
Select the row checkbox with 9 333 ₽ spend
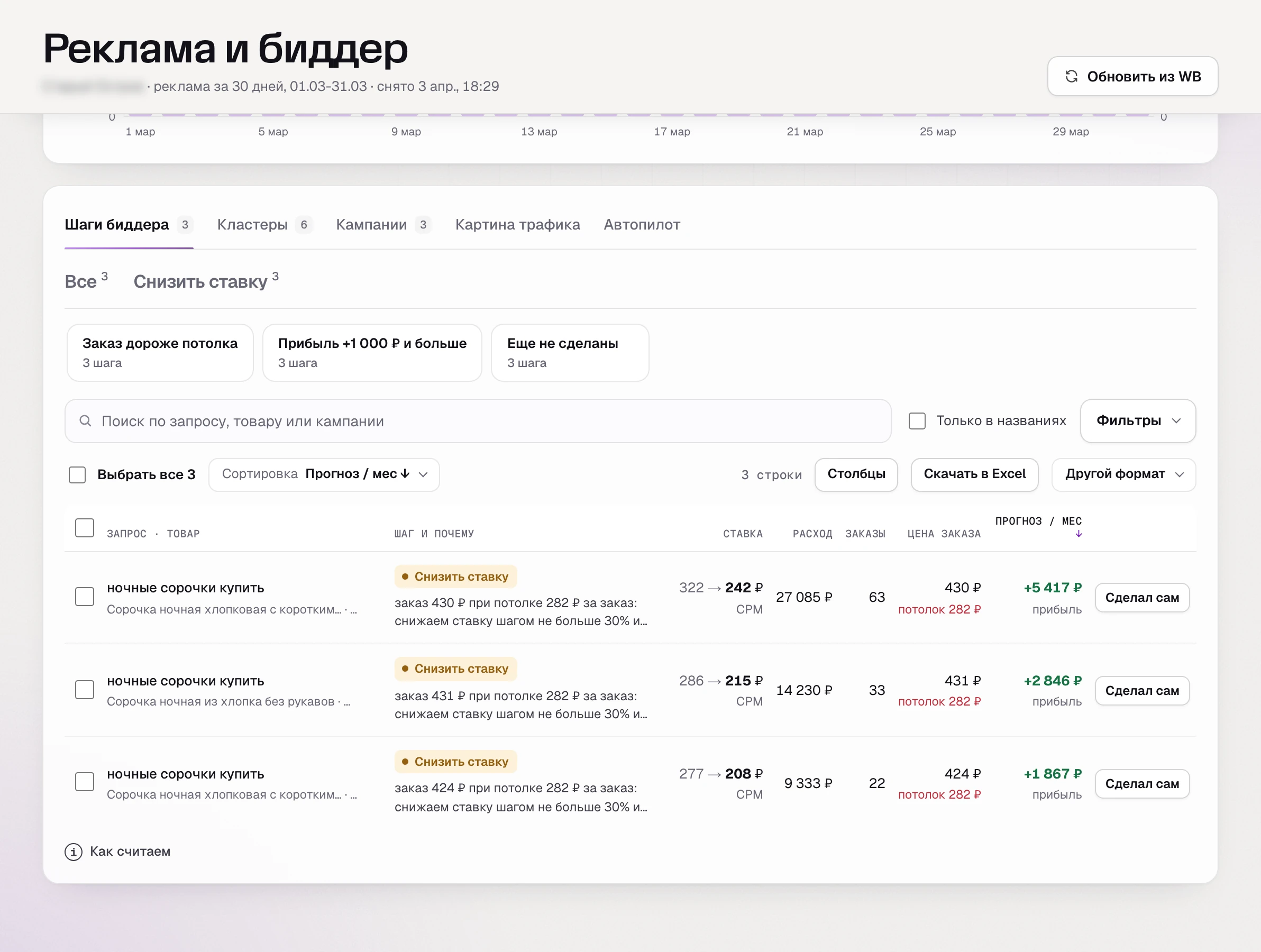coord(85,782)
